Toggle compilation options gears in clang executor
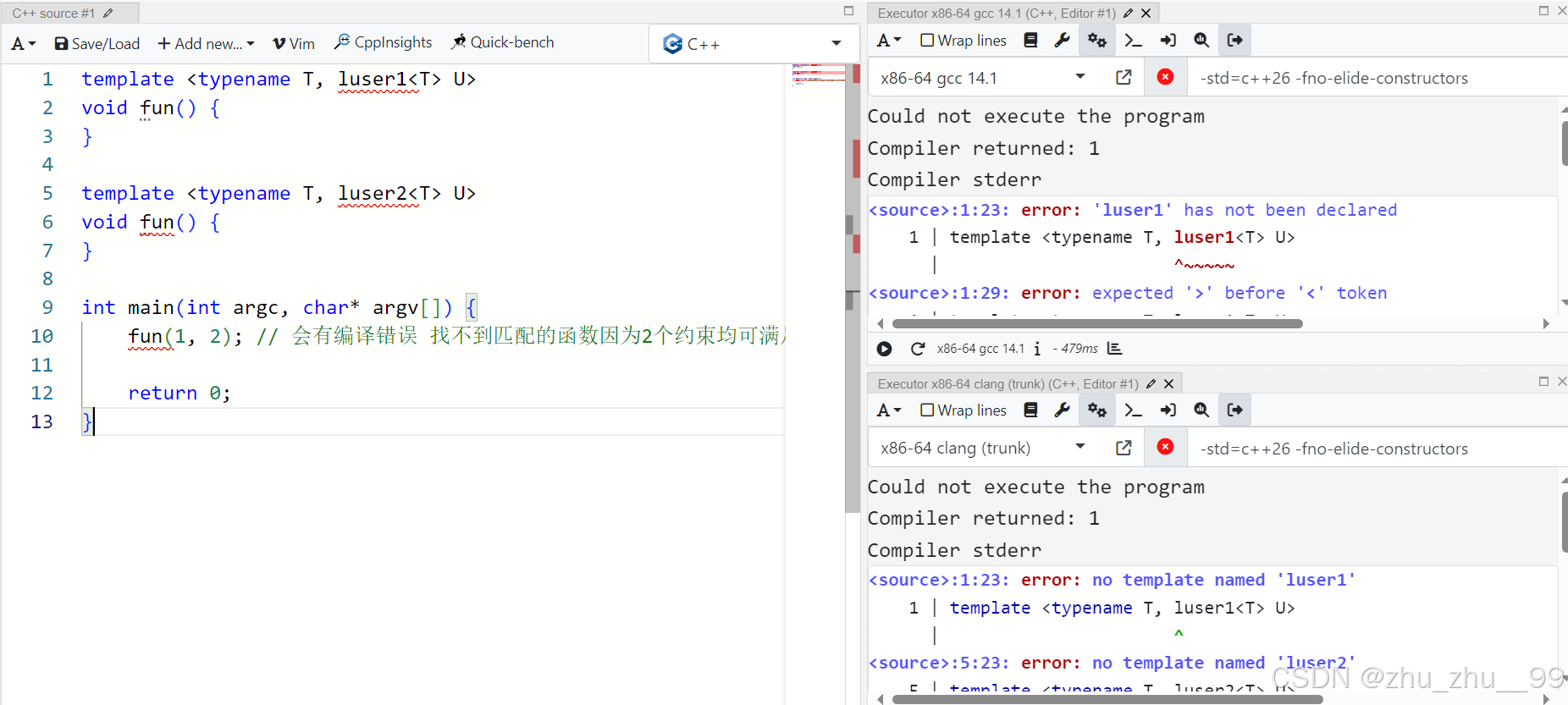The image size is (1568, 705). point(1097,410)
